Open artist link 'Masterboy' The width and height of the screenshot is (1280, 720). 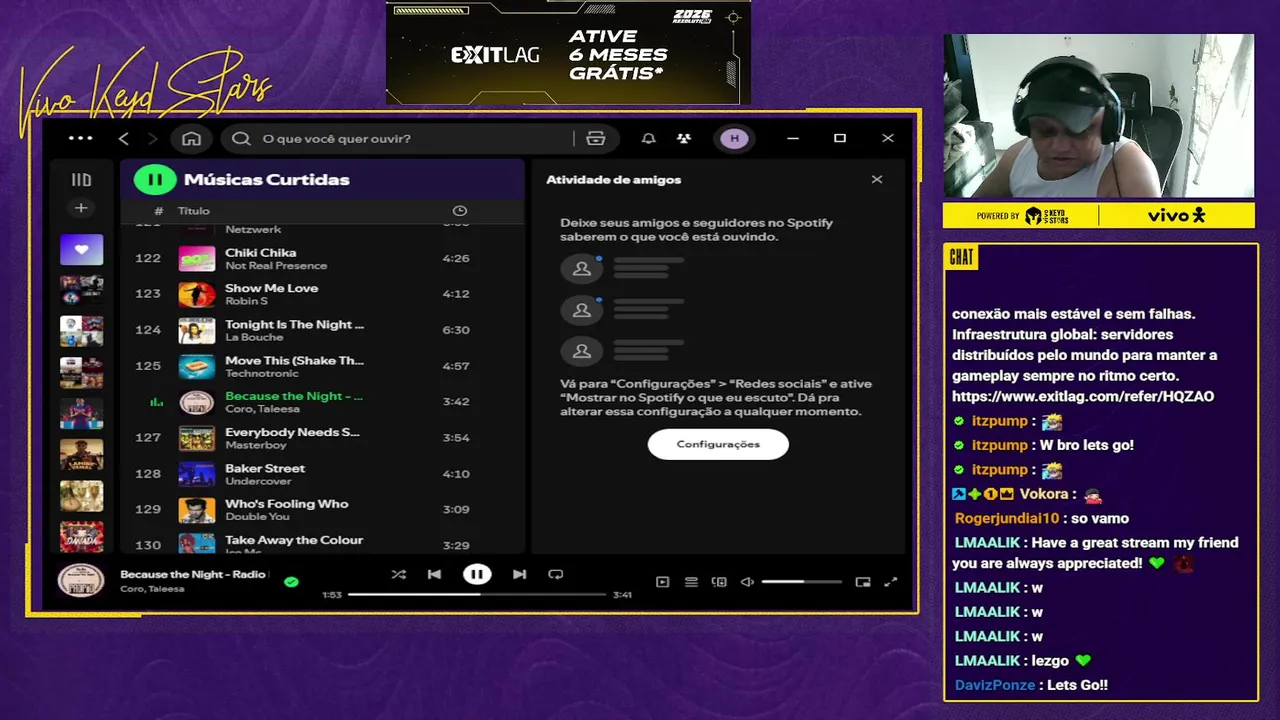coord(255,445)
